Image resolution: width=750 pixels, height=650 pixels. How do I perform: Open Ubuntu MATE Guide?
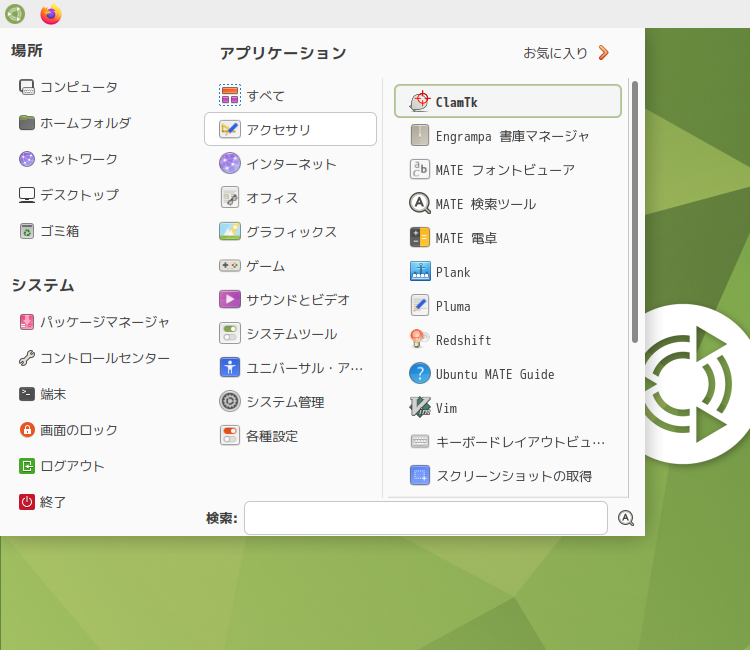508,374
